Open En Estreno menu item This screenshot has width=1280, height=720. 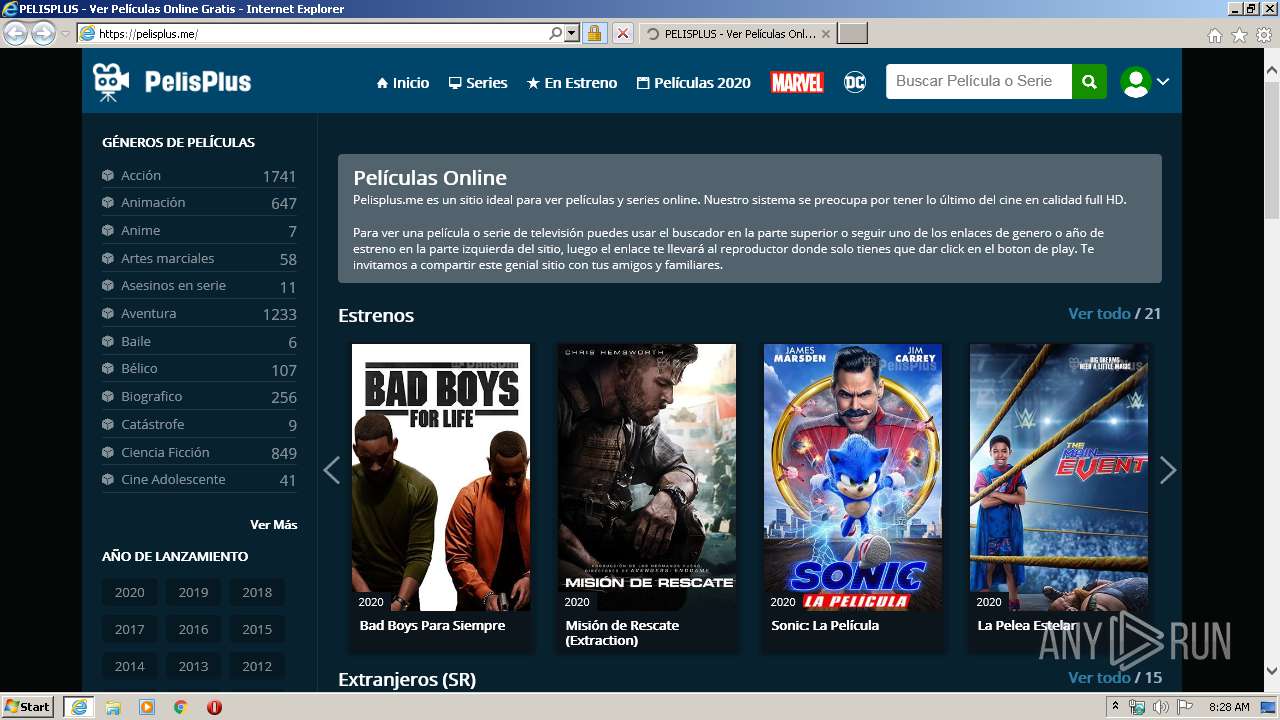(572, 83)
